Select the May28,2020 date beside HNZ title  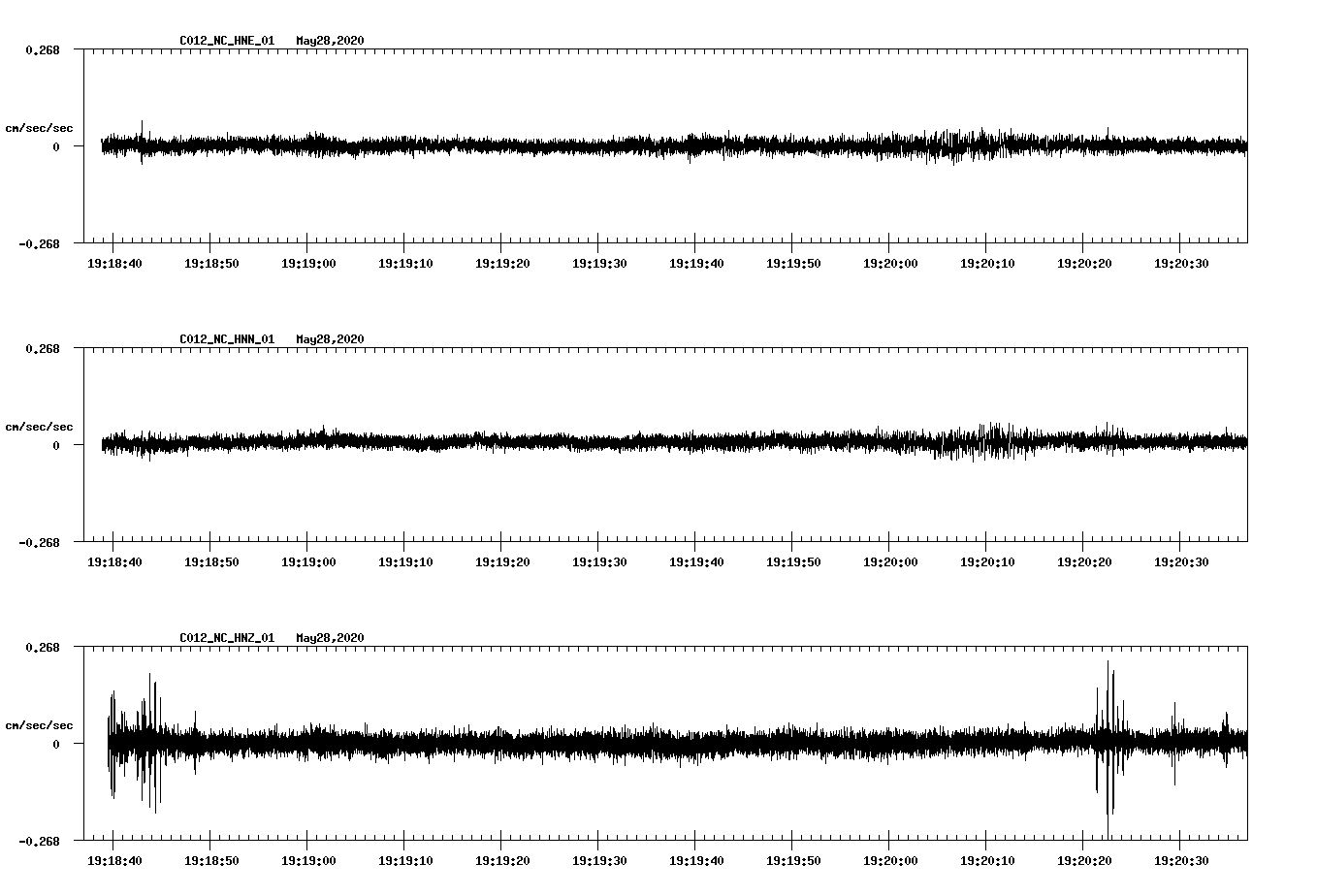point(330,638)
